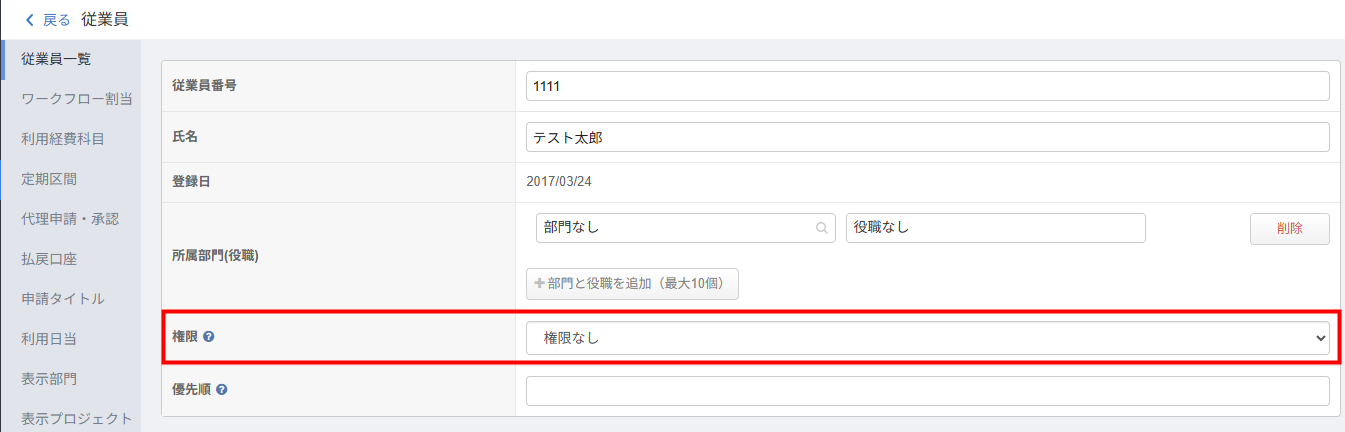Screen dimensions: 1345x432
Task: Go to 申請タイトル section
Action: pos(63,299)
